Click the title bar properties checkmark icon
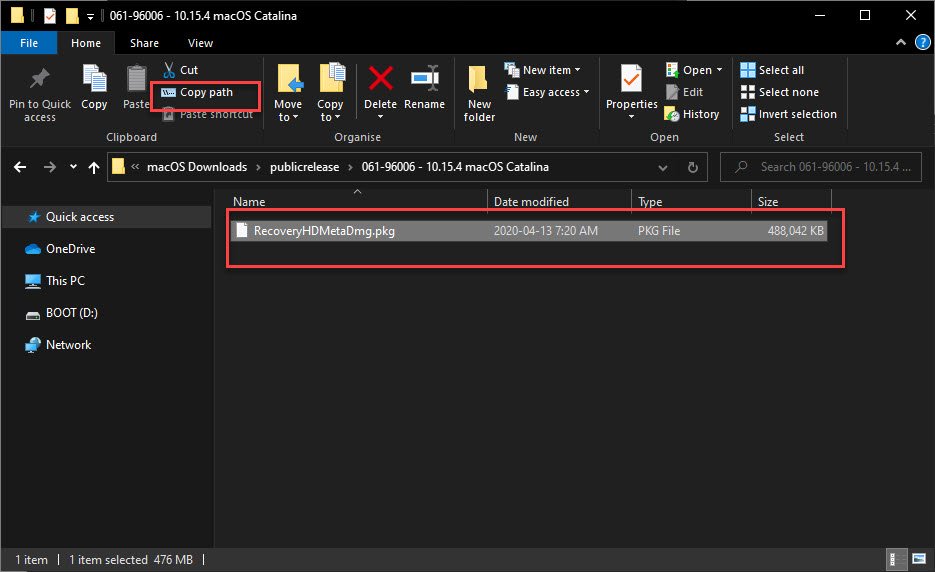The height and width of the screenshot is (572, 935). pos(50,16)
